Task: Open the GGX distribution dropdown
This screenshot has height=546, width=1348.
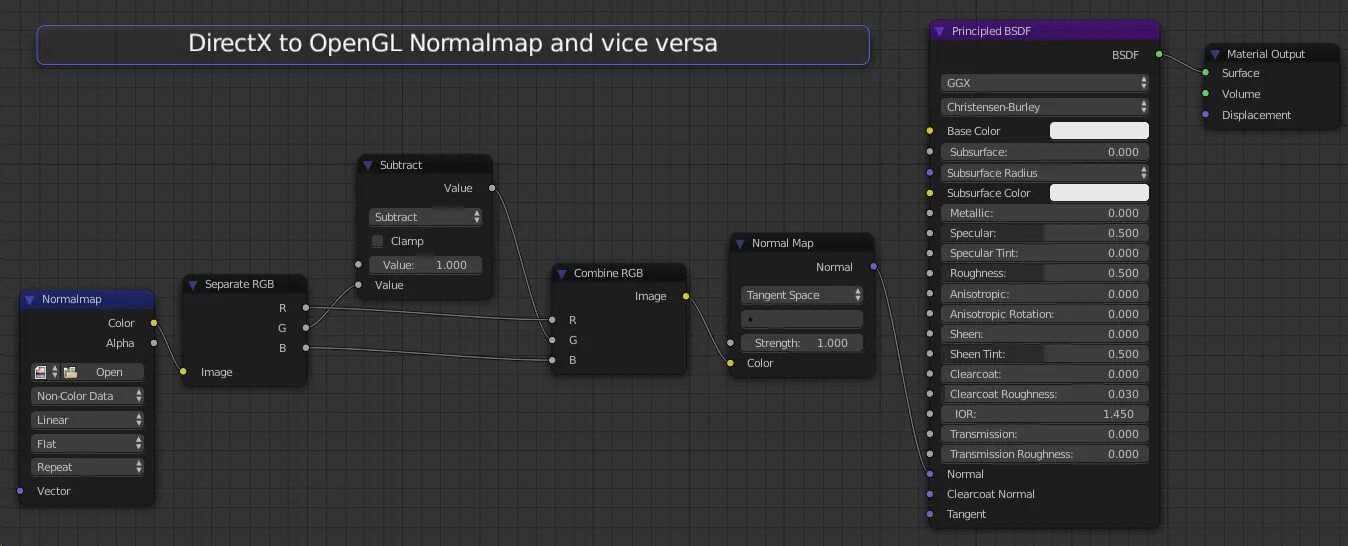Action: pyautogui.click(x=1045, y=83)
